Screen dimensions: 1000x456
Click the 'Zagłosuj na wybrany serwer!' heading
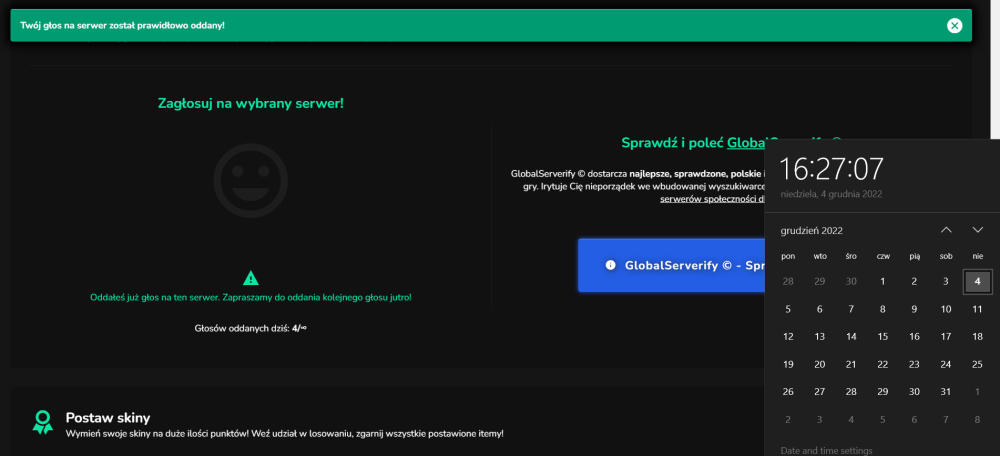click(x=251, y=103)
